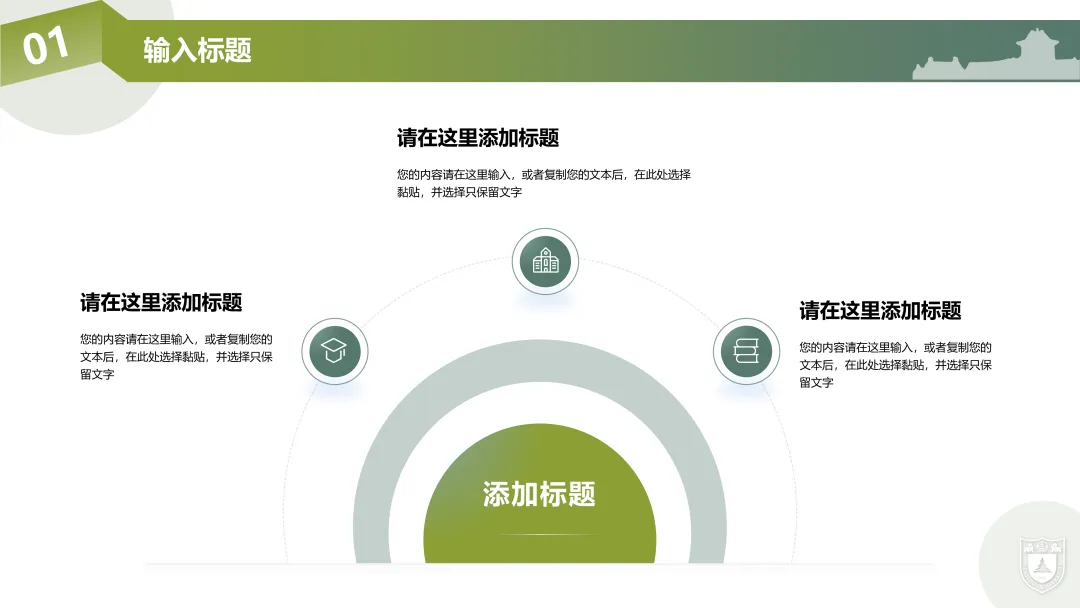Image resolution: width=1080 pixels, height=608 pixels.
Task: Select top heading 请在这里添加标题 above building icon
Action: coord(477,138)
